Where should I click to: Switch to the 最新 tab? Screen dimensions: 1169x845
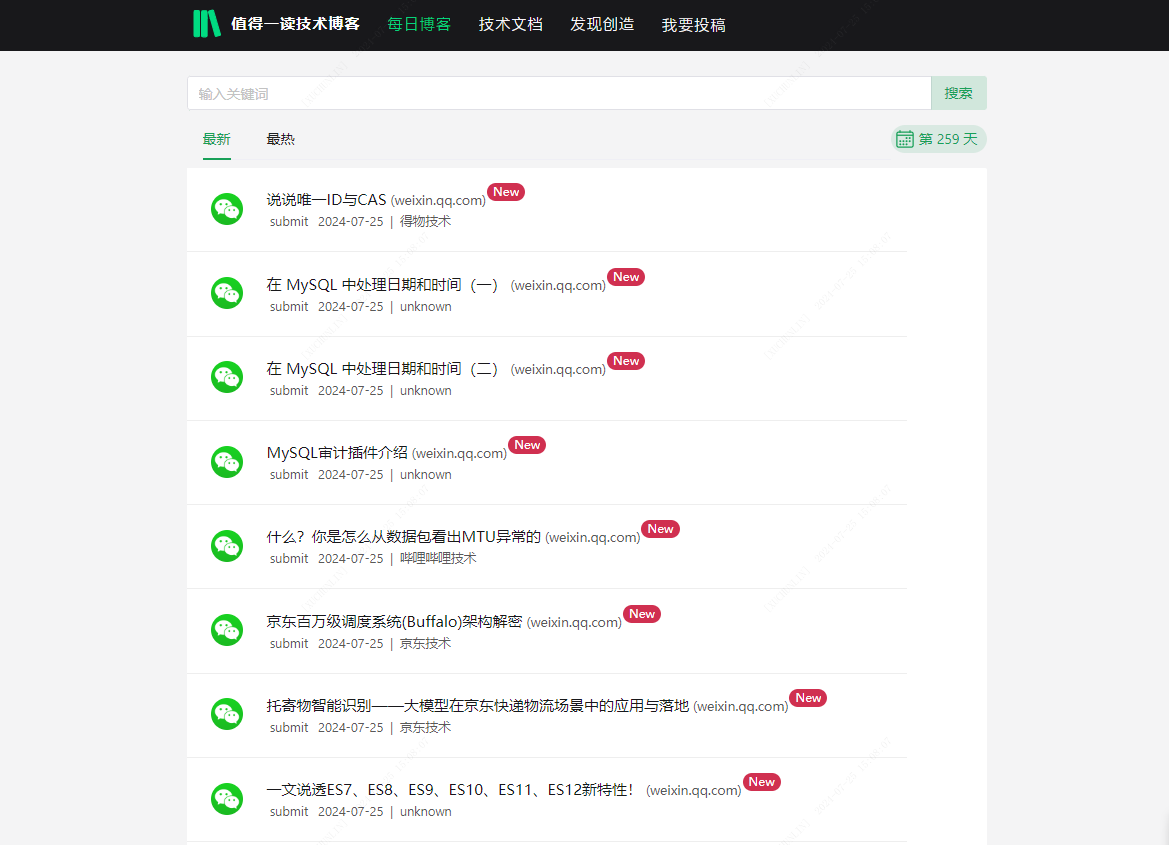[x=217, y=139]
